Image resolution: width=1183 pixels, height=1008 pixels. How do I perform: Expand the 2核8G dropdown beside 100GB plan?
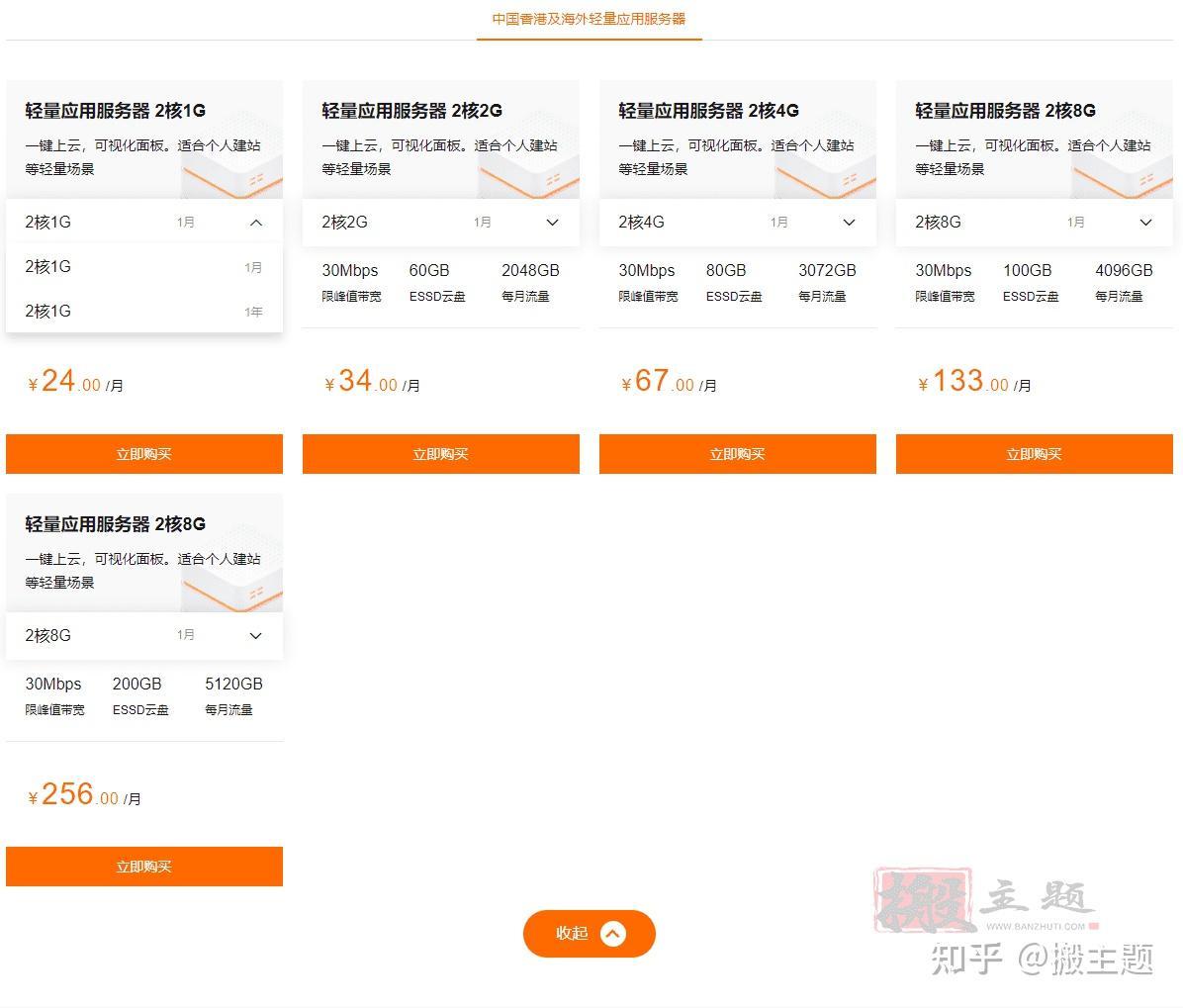(1034, 223)
